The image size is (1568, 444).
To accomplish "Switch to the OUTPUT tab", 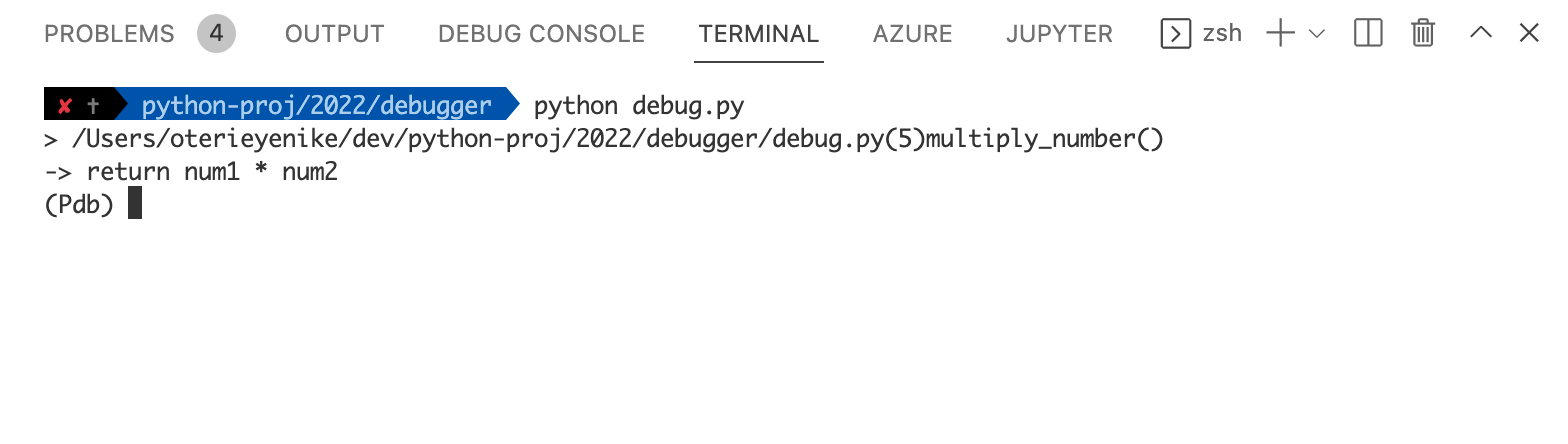I will [x=334, y=34].
